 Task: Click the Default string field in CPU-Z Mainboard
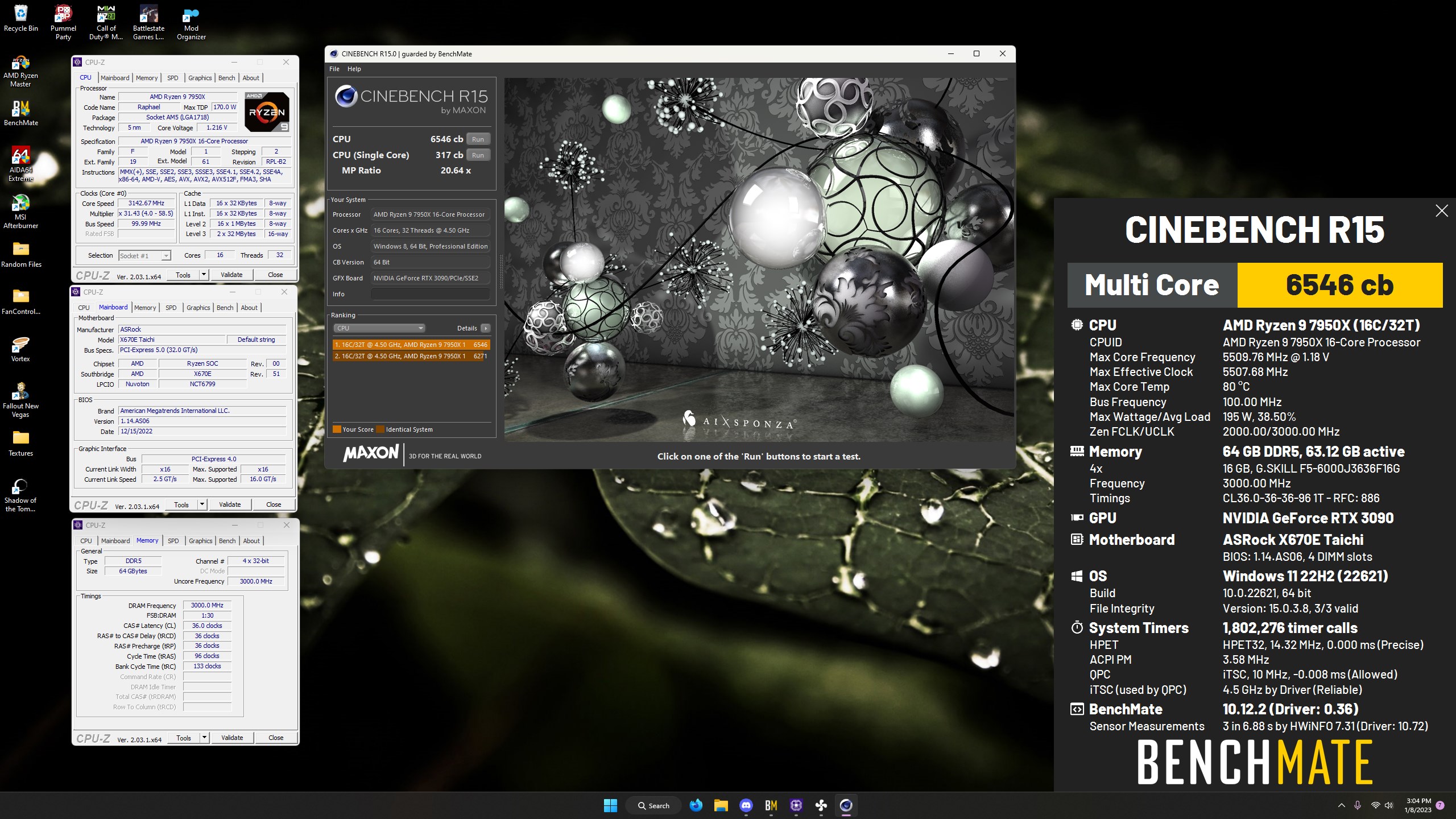[256, 340]
